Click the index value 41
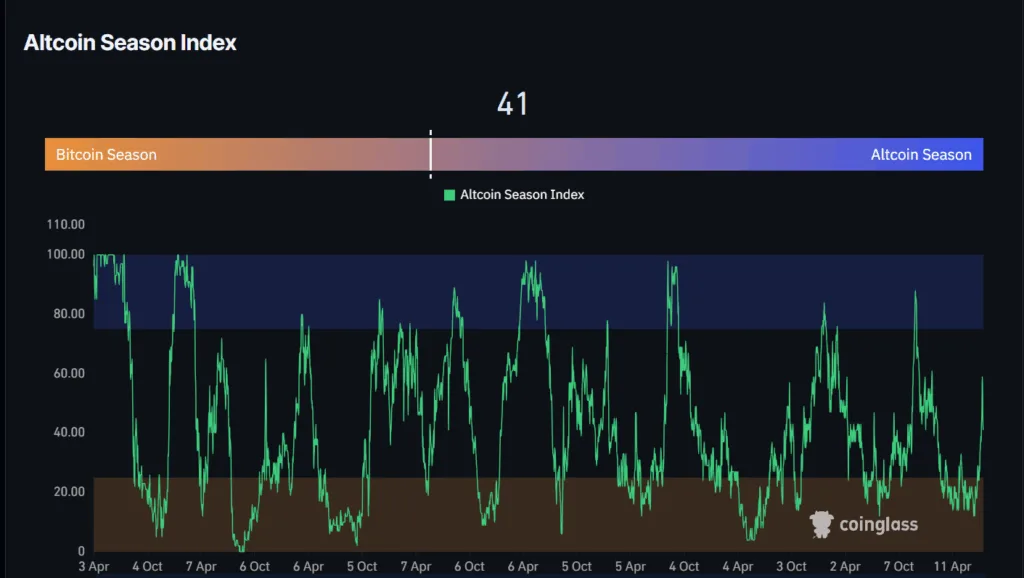 pyautogui.click(x=513, y=104)
